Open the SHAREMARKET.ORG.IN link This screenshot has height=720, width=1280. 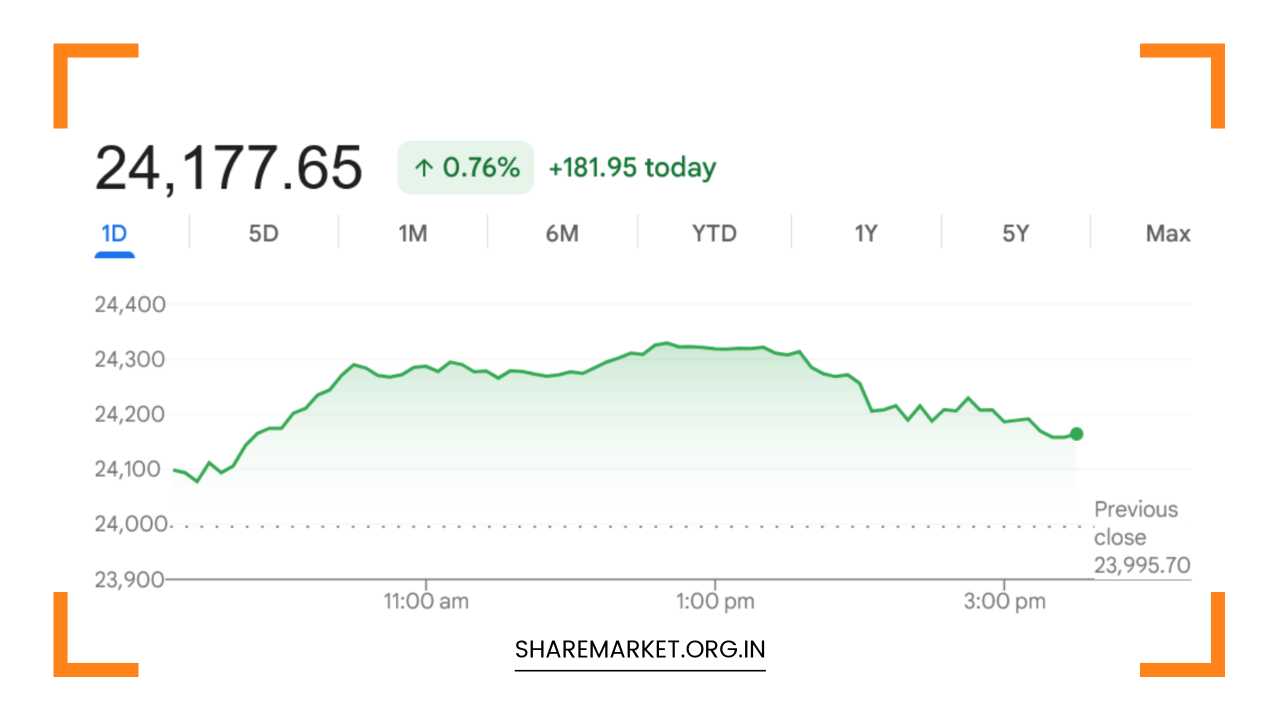(640, 650)
